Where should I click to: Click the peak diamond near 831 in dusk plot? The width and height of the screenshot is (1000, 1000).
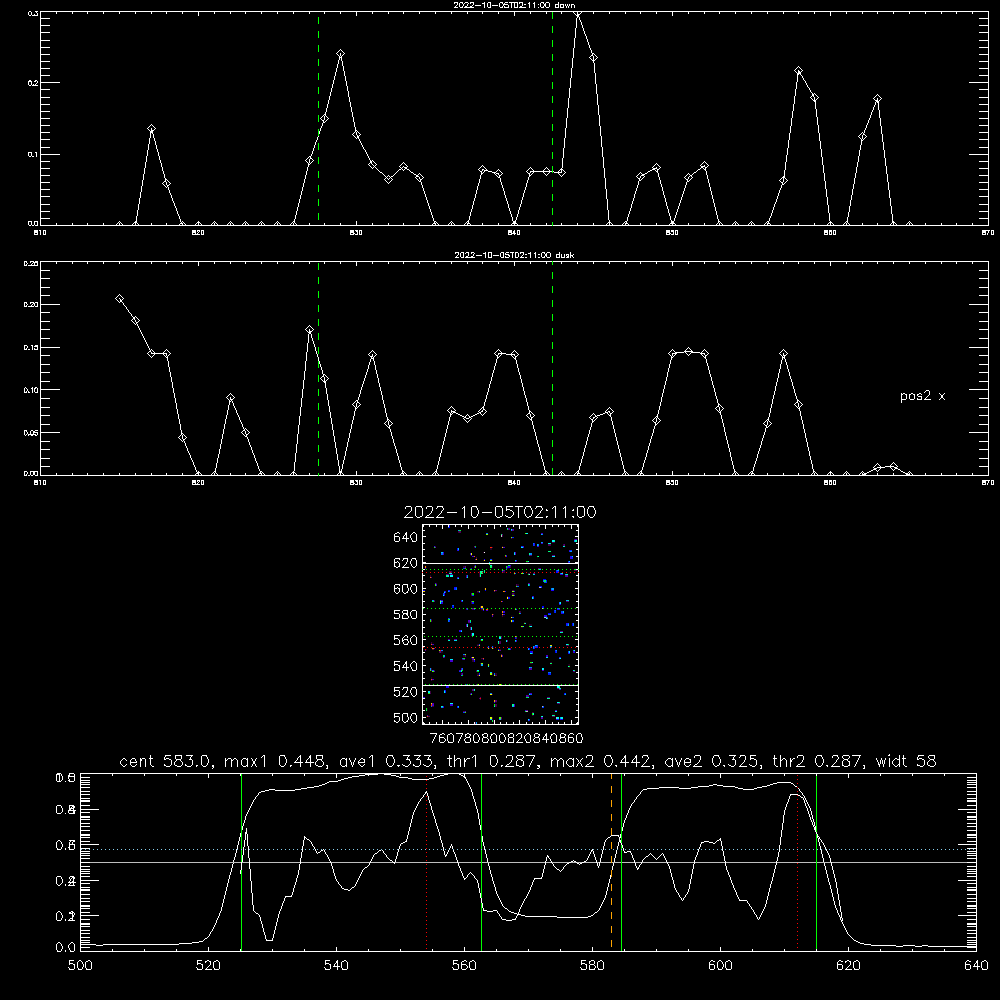click(372, 355)
